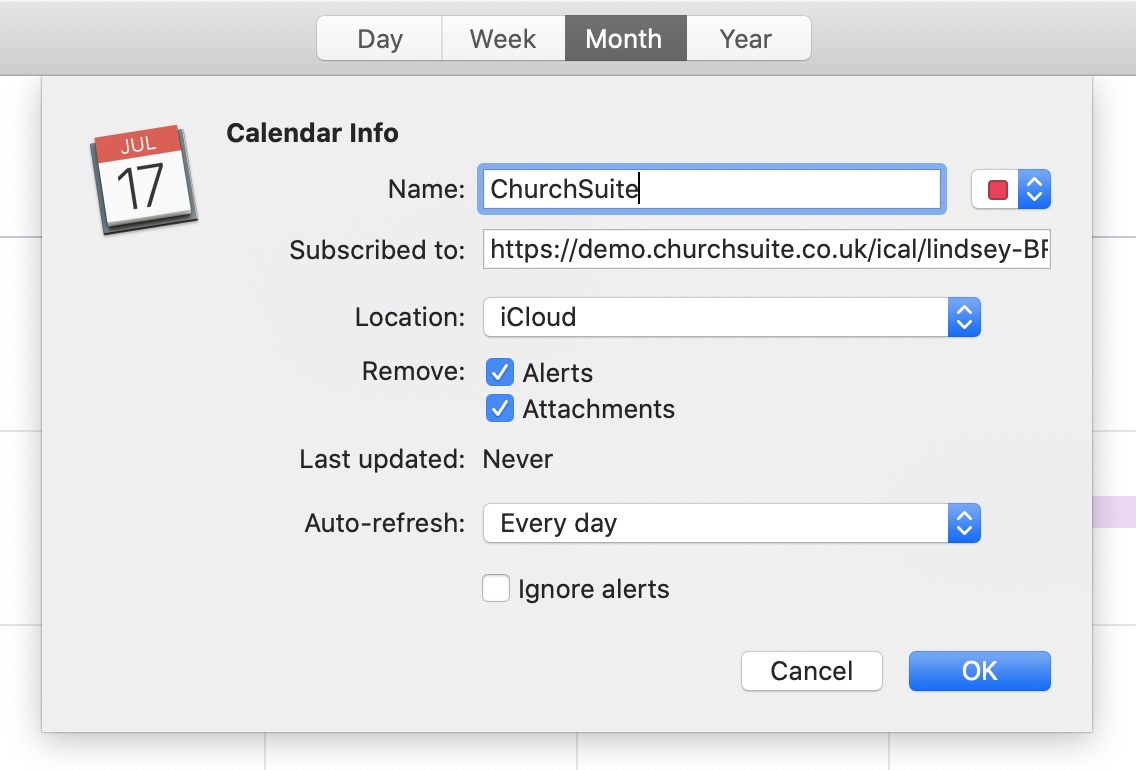Switch to Day view
The height and width of the screenshot is (770, 1136).
[379, 38]
